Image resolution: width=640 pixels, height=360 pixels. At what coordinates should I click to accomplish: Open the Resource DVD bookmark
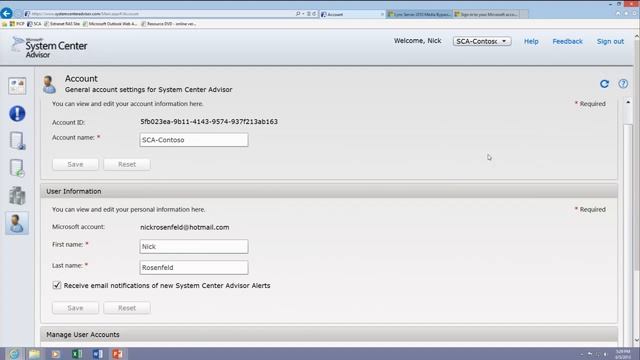tap(169, 24)
